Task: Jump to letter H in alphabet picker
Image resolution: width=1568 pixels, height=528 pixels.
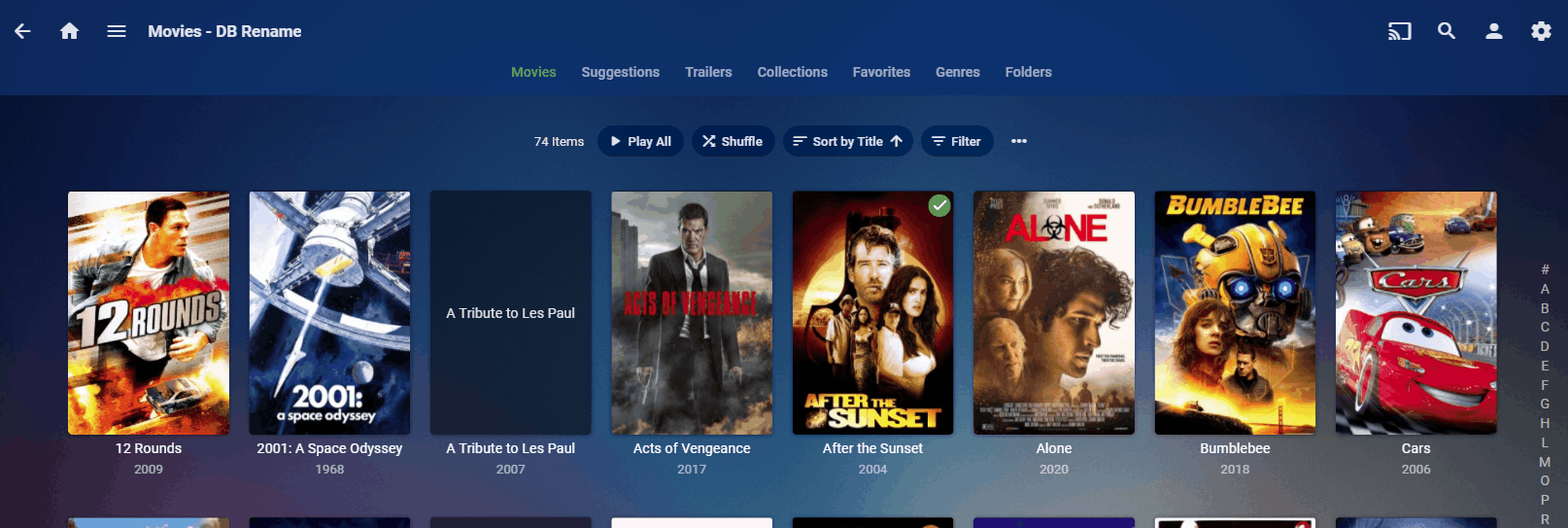Action: 1545,423
